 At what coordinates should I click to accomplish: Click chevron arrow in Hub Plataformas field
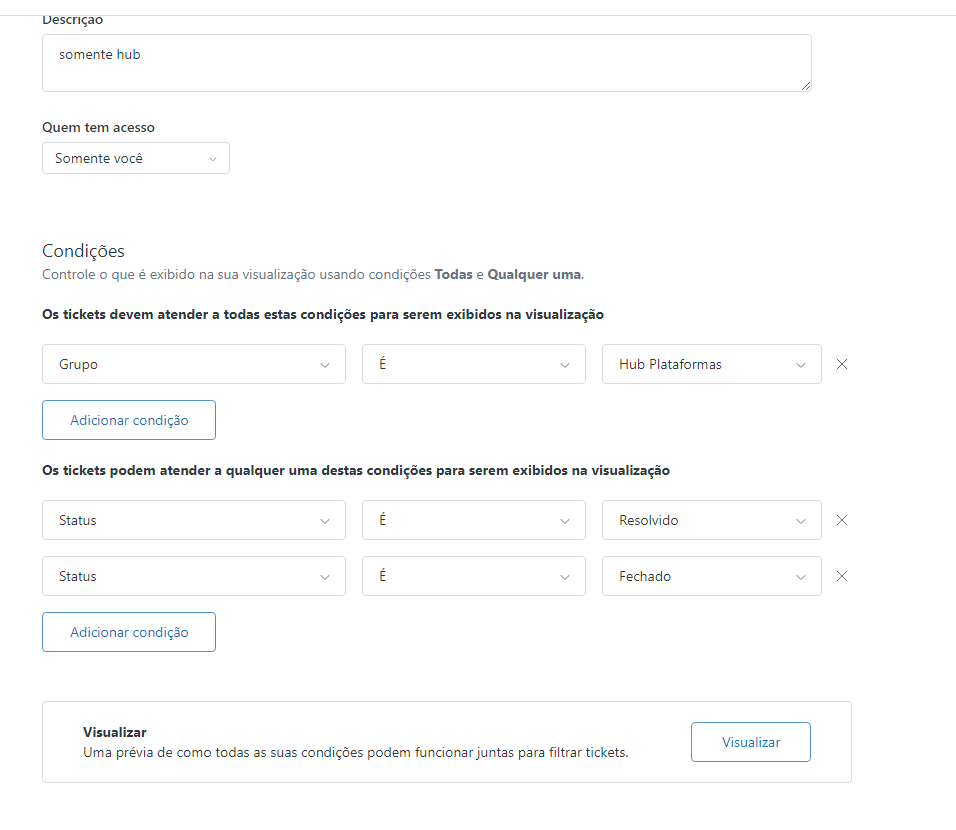[x=801, y=365]
